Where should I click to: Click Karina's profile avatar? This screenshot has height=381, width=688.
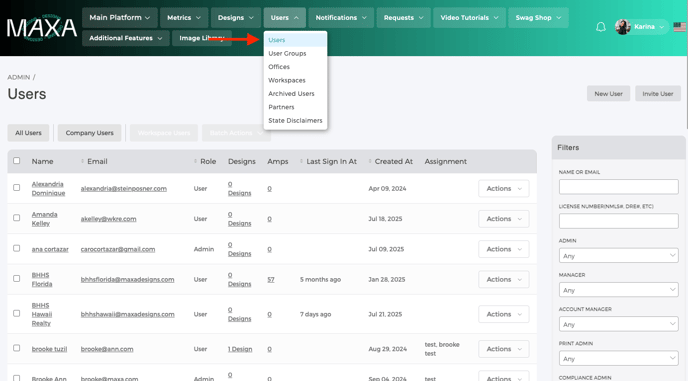[x=623, y=27]
